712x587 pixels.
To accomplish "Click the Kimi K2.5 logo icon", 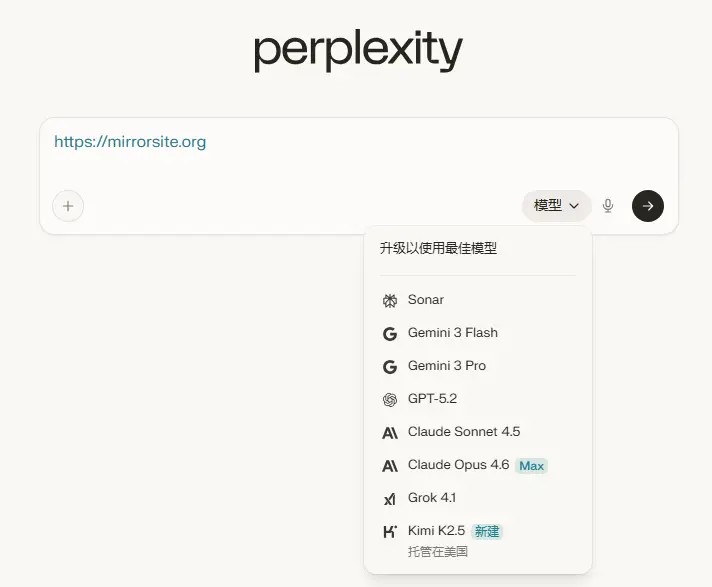I will point(390,531).
